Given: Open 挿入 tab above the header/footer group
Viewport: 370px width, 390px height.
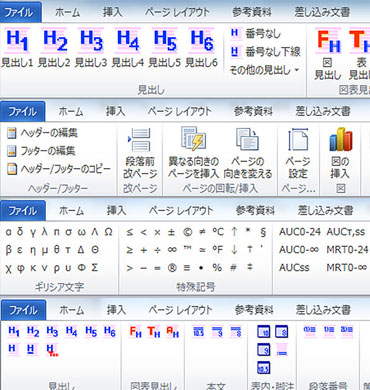Looking at the screenshot, I should [115, 111].
